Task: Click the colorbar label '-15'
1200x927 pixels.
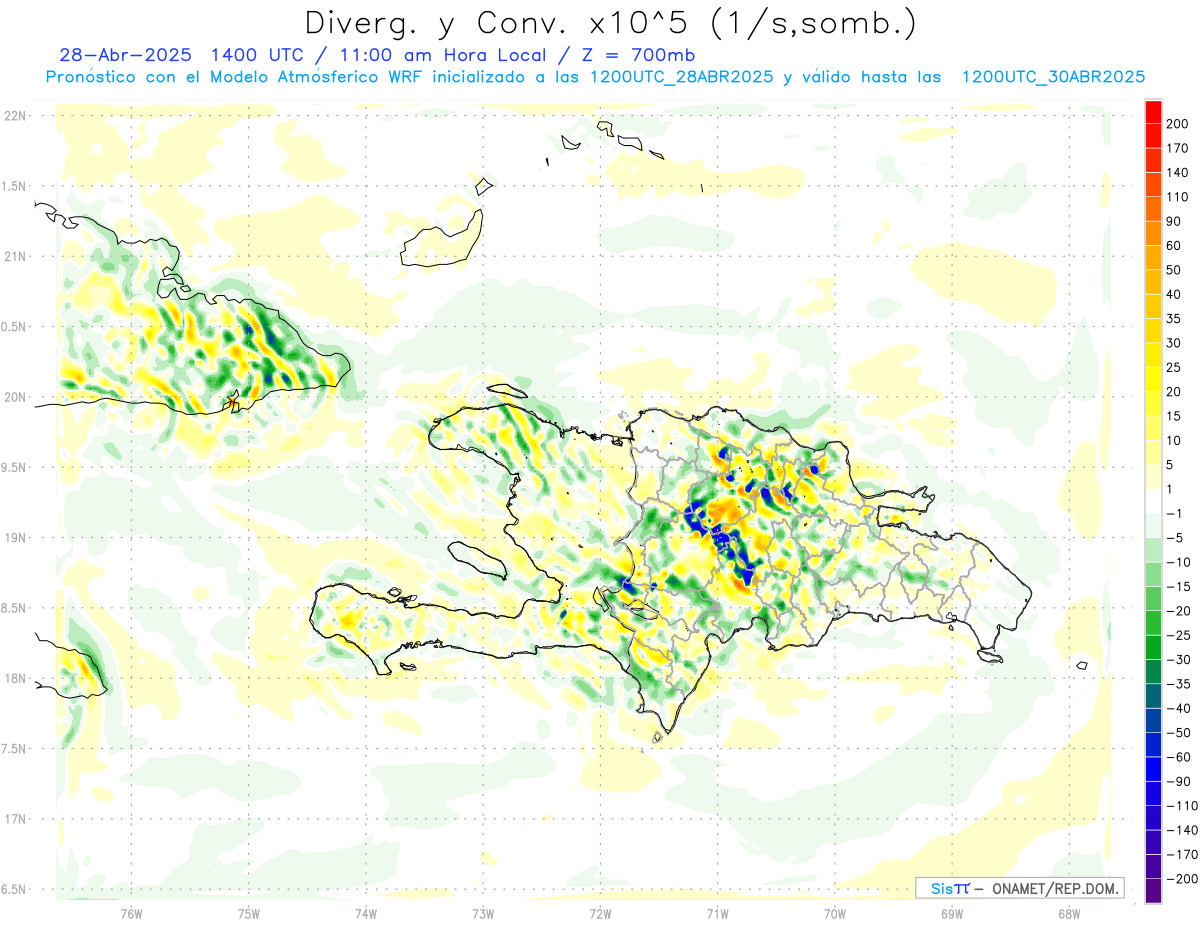Action: (x=1180, y=587)
